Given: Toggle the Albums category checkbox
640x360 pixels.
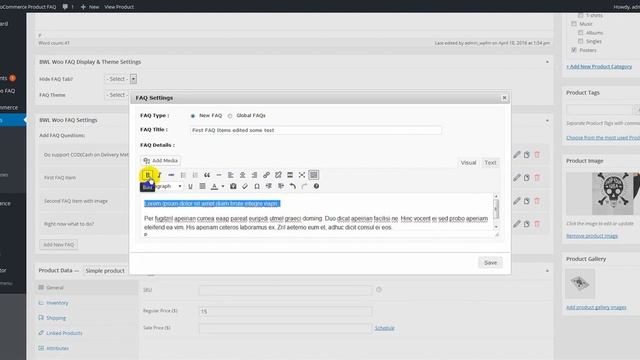Looking at the screenshot, I should coord(580,33).
